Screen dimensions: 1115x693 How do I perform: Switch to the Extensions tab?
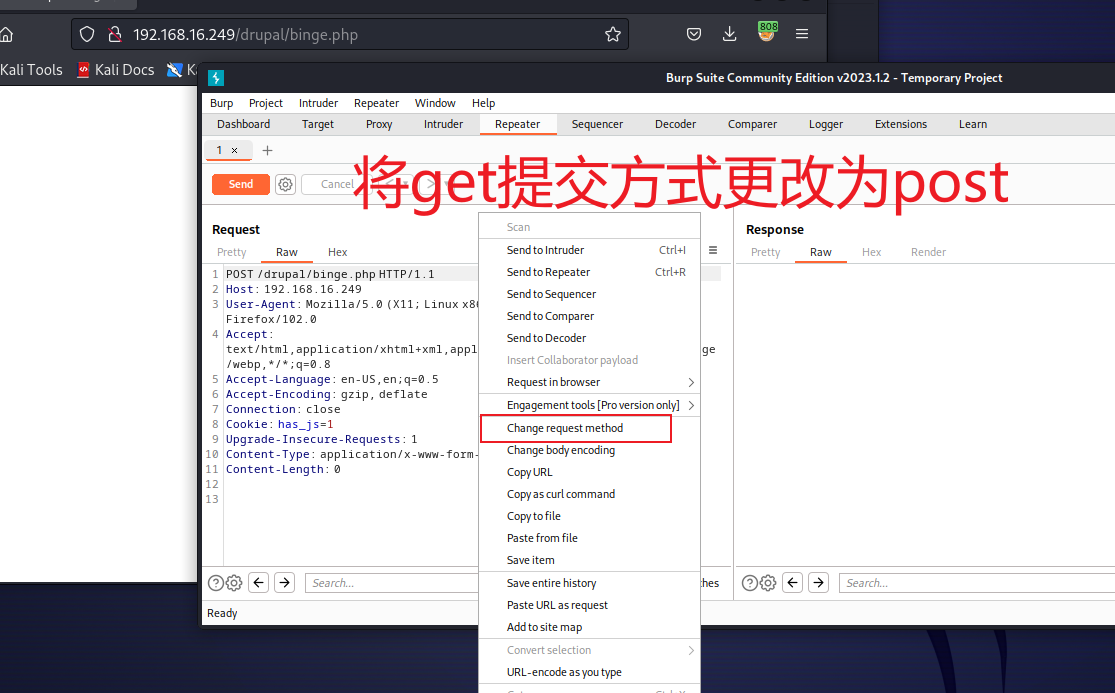coord(901,124)
